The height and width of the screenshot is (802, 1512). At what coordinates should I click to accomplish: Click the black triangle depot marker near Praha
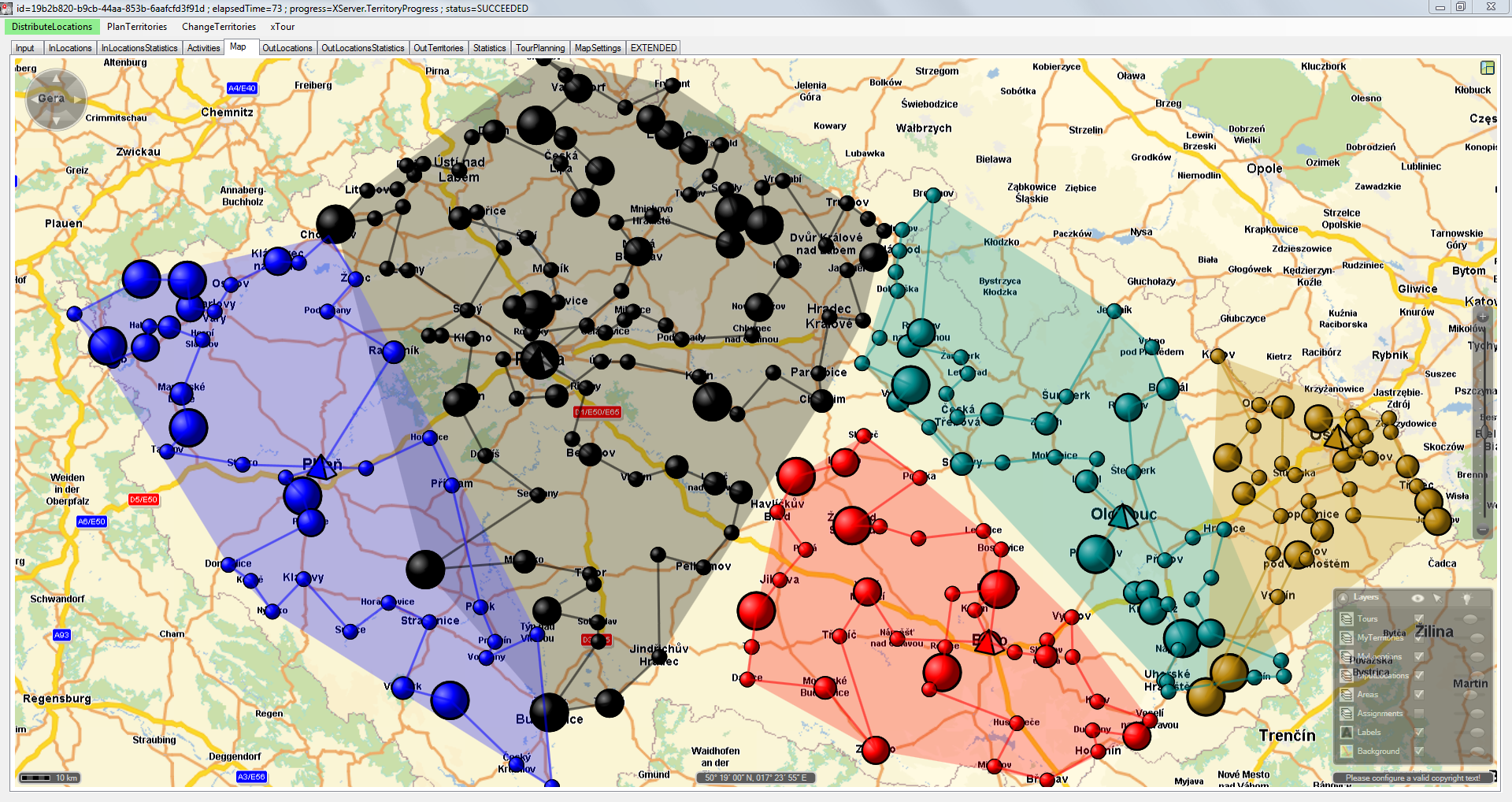[540, 362]
